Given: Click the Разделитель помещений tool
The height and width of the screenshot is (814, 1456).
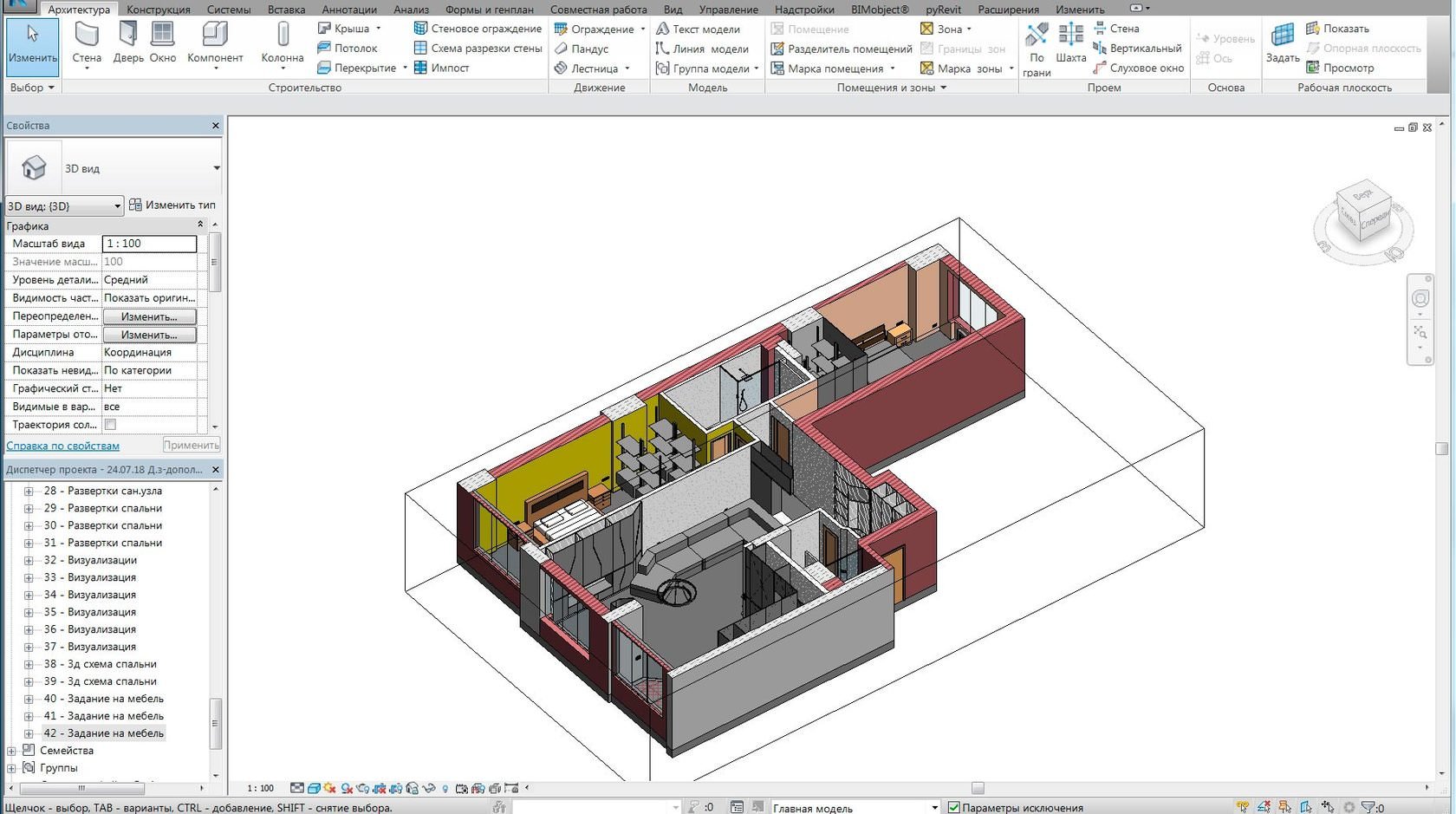Looking at the screenshot, I should click(841, 49).
